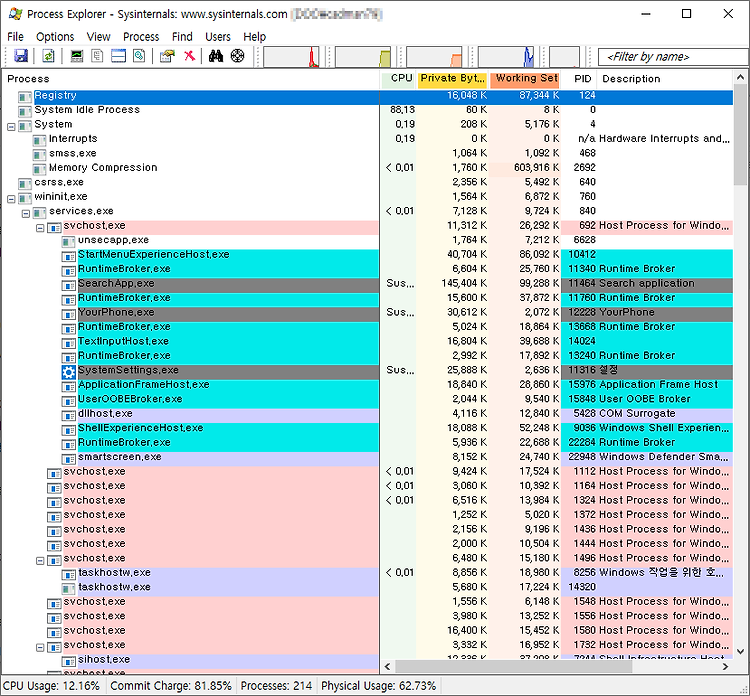750x696 pixels.
Task: Click the binoculars Find Handle icon
Action: point(216,56)
